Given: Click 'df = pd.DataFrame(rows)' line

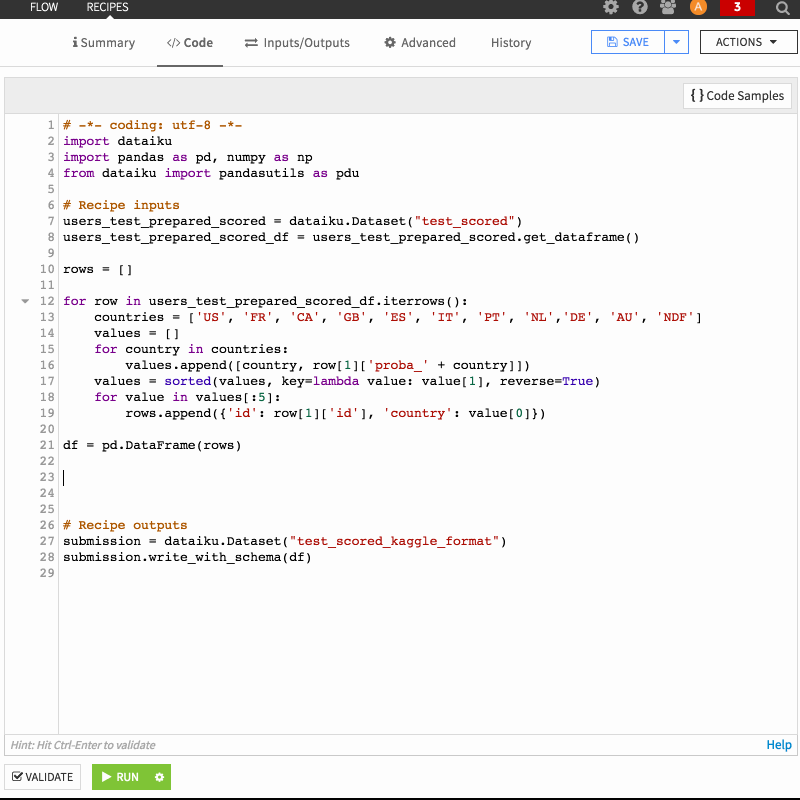Looking at the screenshot, I should pos(152,445).
